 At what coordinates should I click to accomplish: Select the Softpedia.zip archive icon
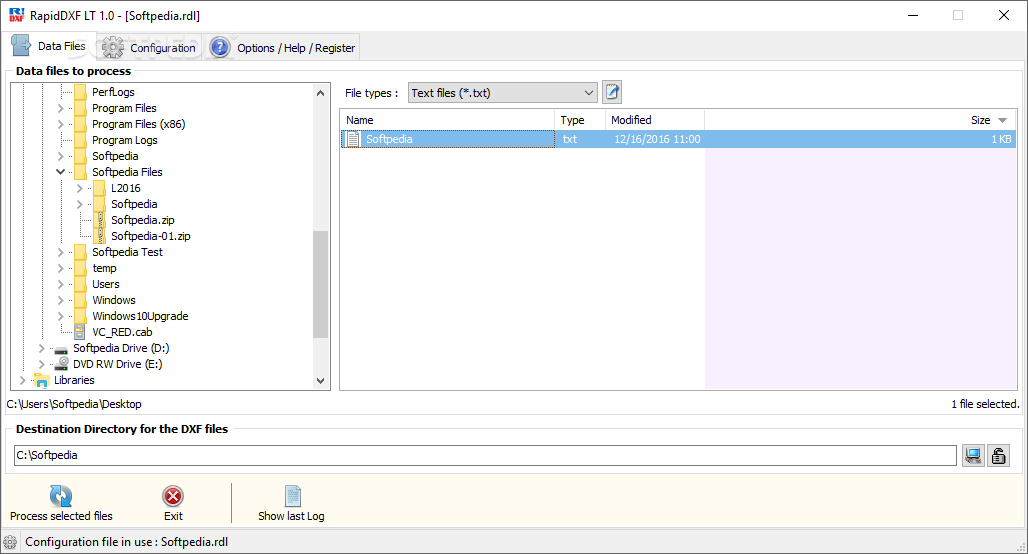coord(100,220)
